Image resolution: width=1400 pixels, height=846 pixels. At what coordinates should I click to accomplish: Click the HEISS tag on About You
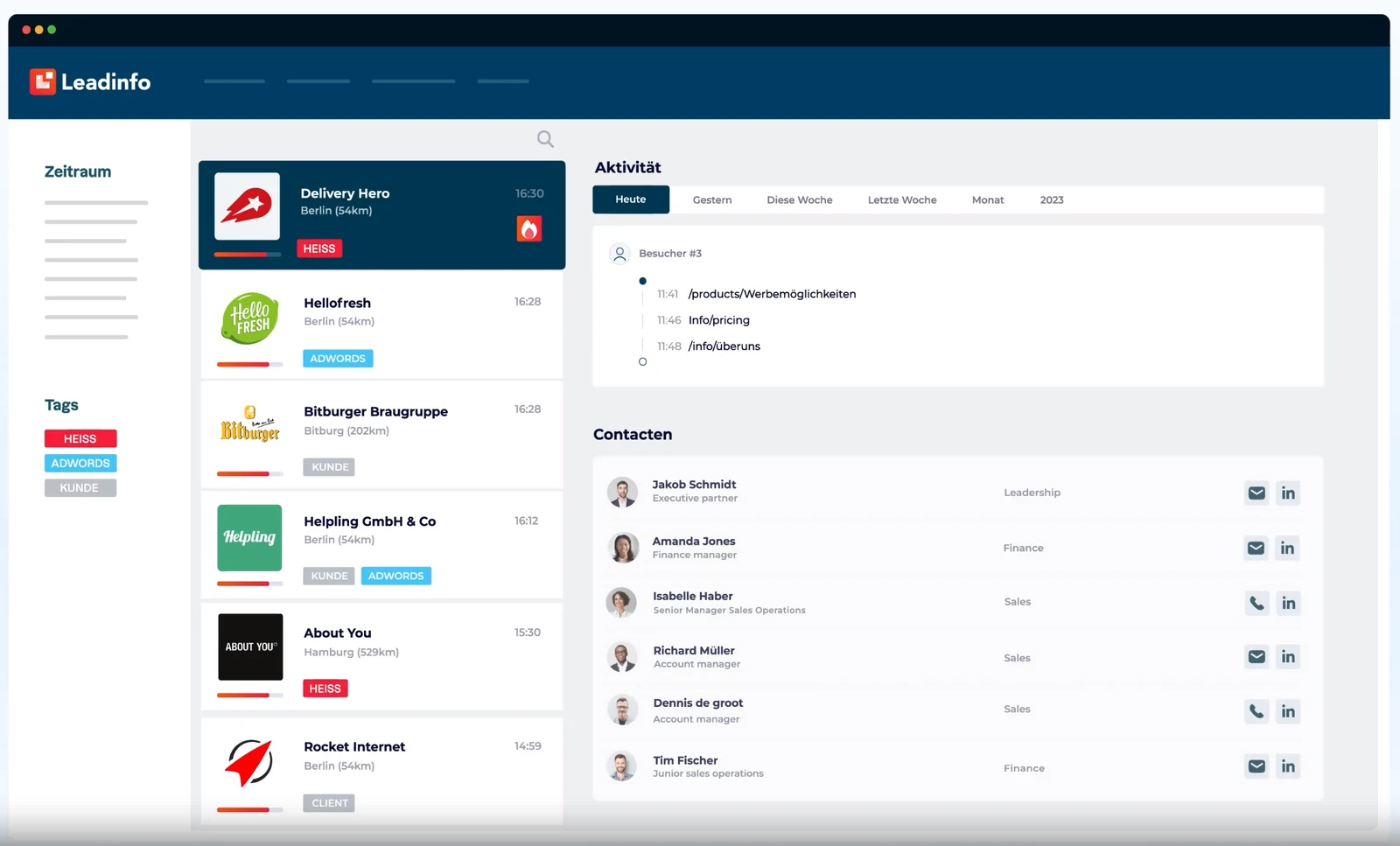[325, 689]
